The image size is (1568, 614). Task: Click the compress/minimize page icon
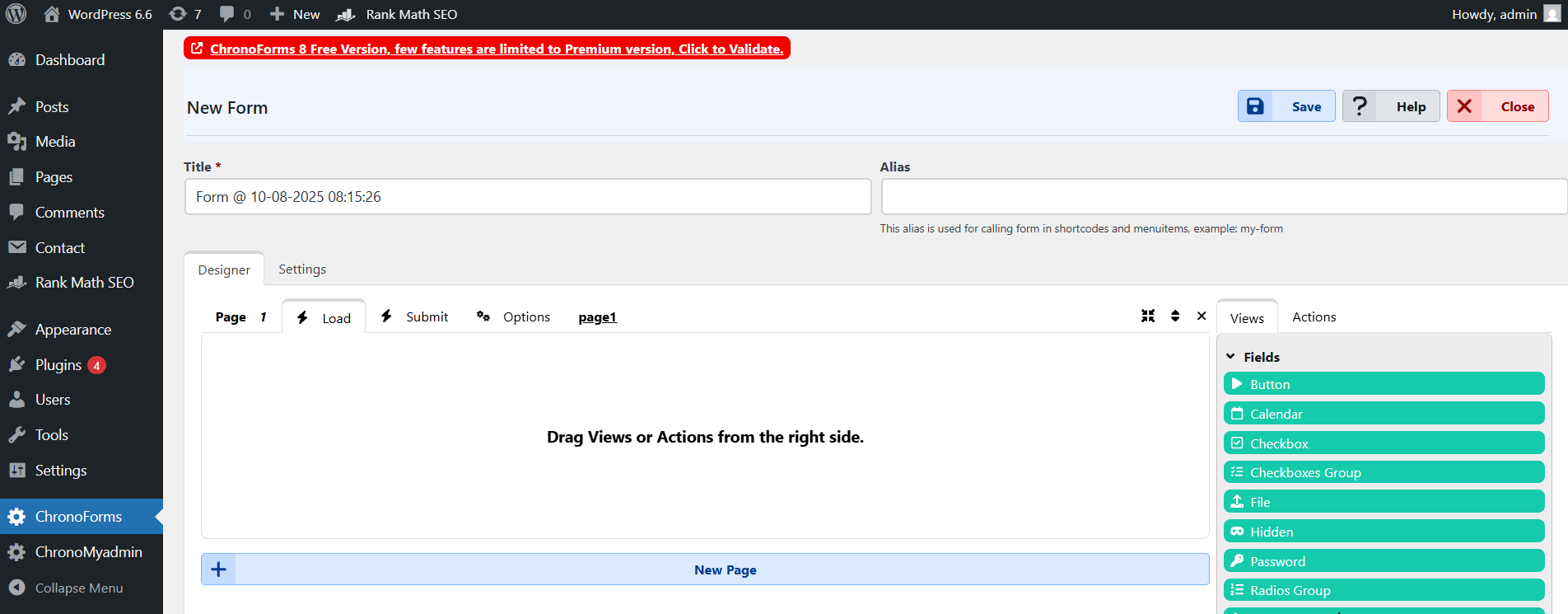[x=1148, y=316]
